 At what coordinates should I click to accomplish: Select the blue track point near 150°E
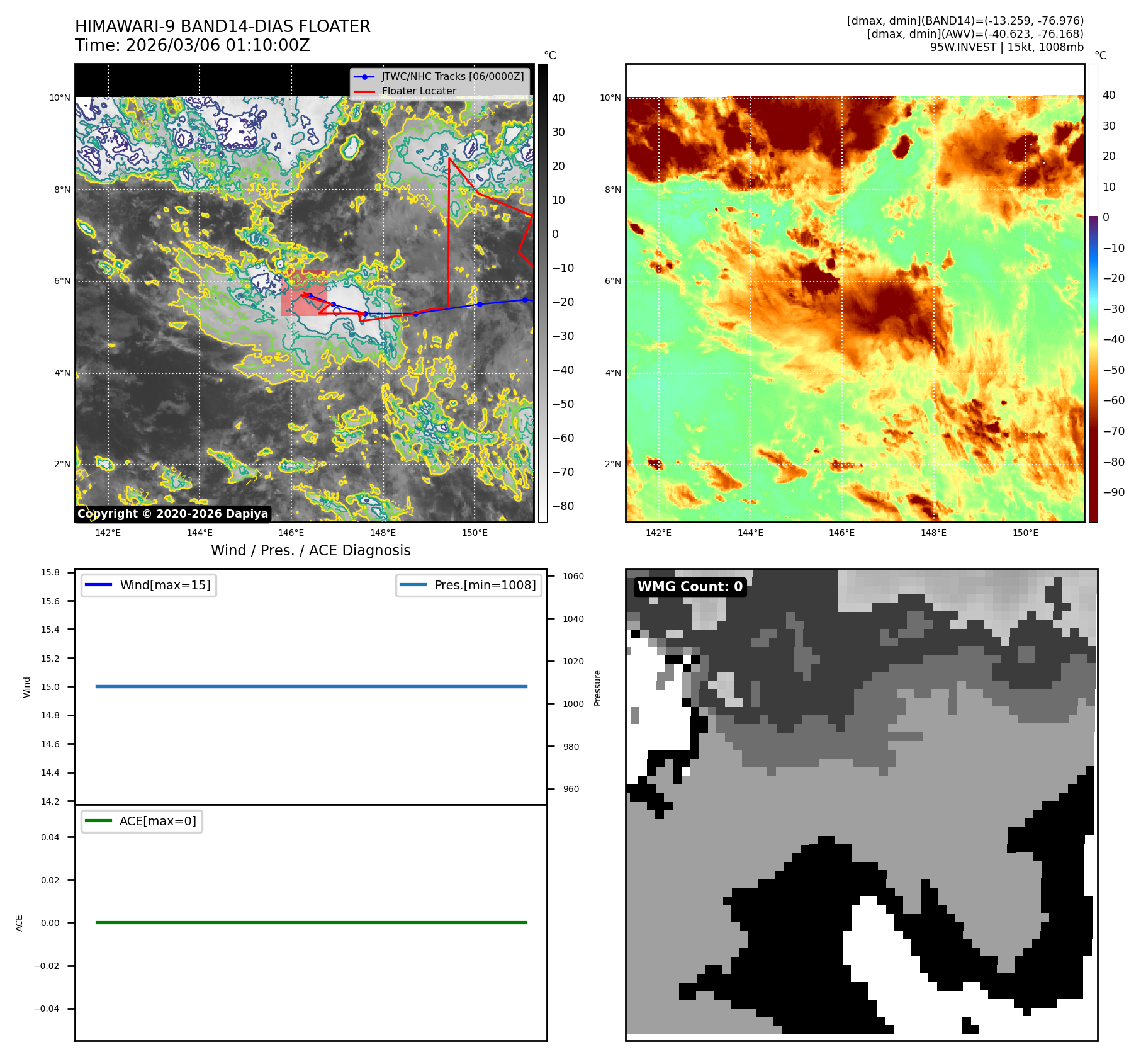480,304
